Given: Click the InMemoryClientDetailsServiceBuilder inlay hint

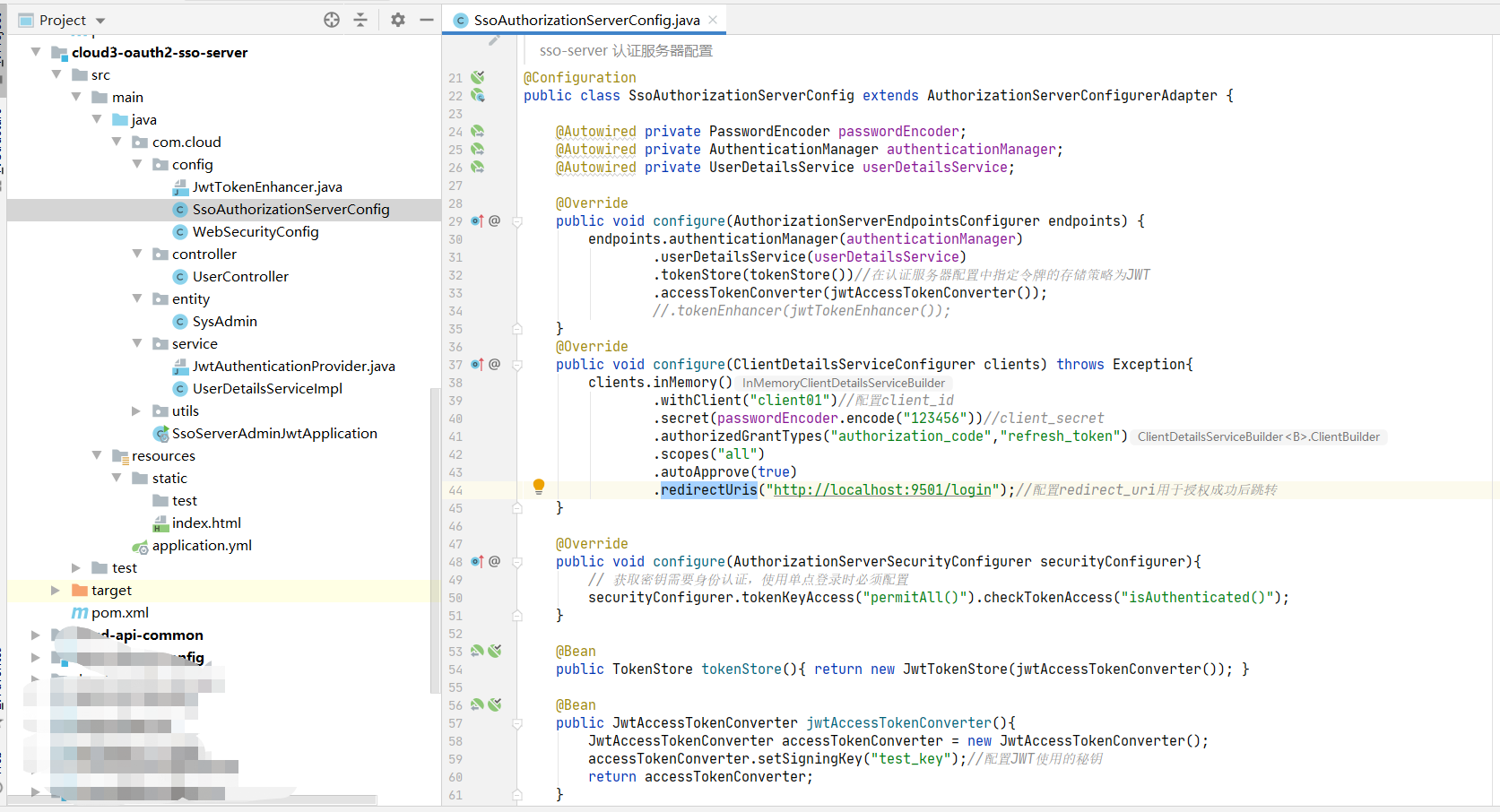Looking at the screenshot, I should 844,383.
